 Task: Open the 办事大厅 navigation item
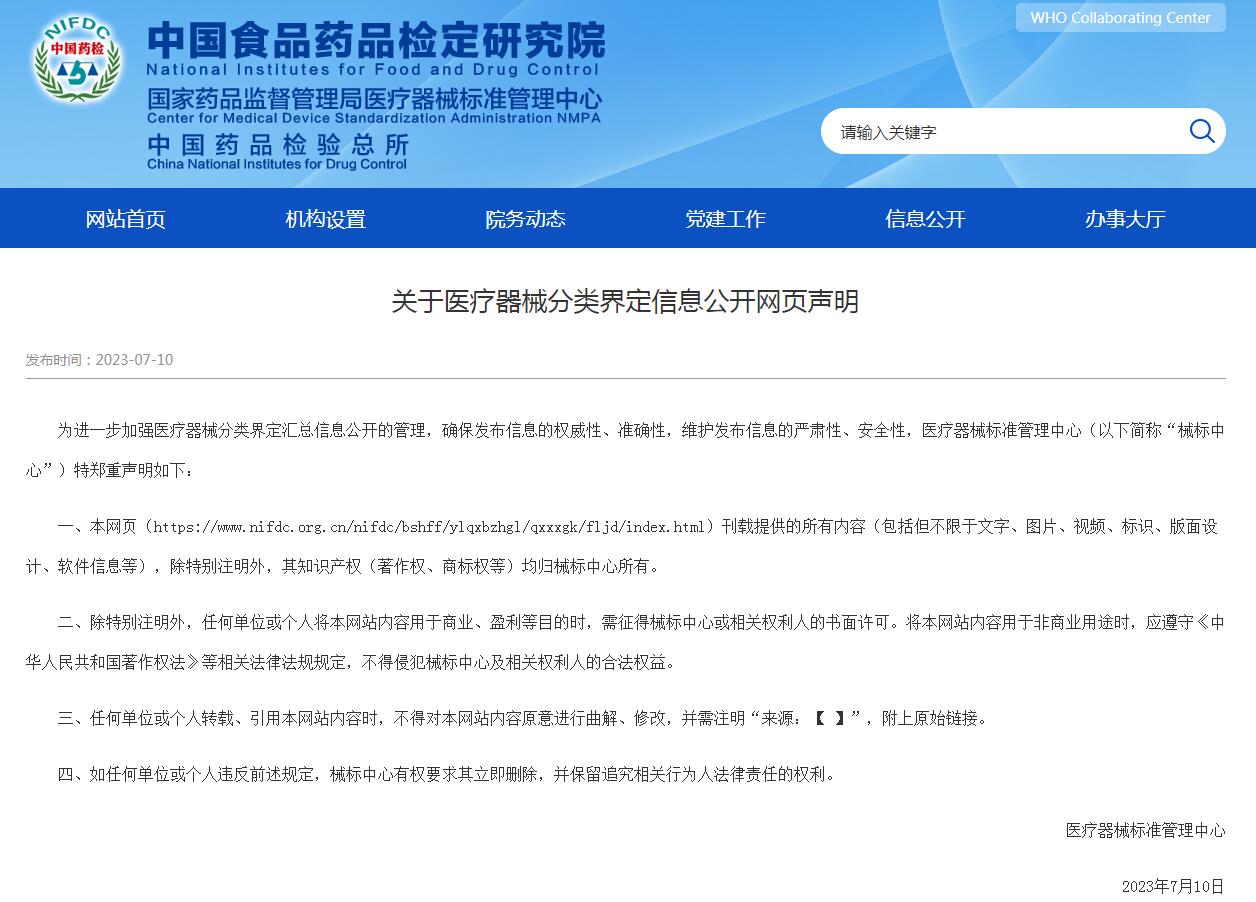coord(1125,219)
